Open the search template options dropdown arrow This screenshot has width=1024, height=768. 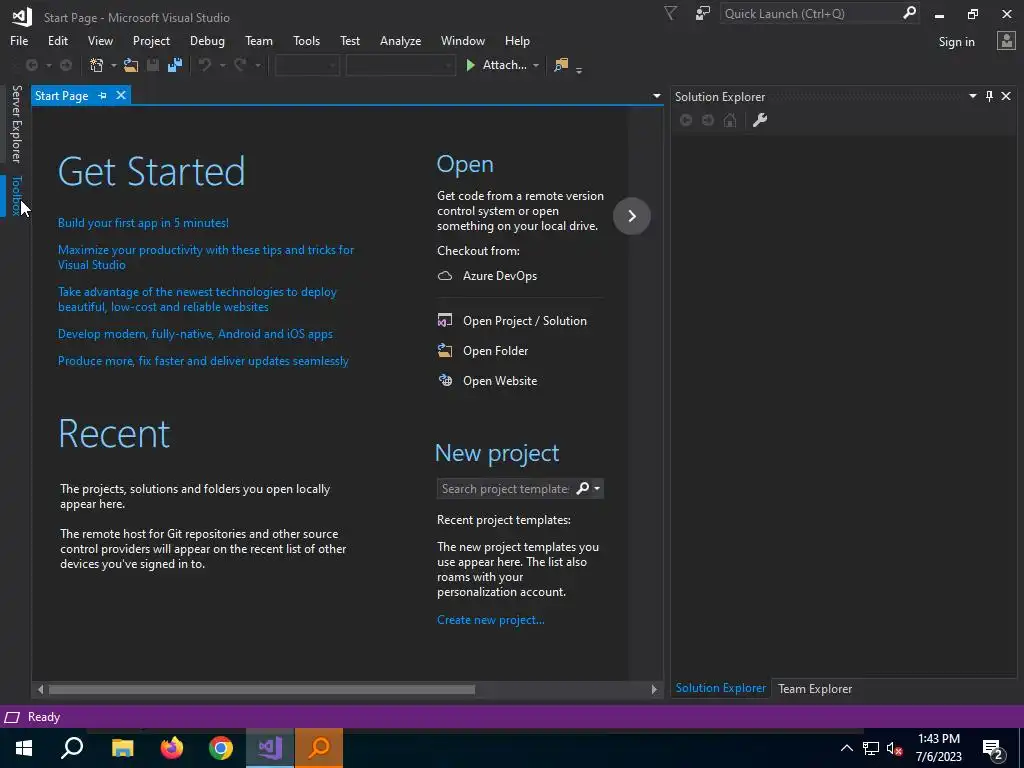597,488
